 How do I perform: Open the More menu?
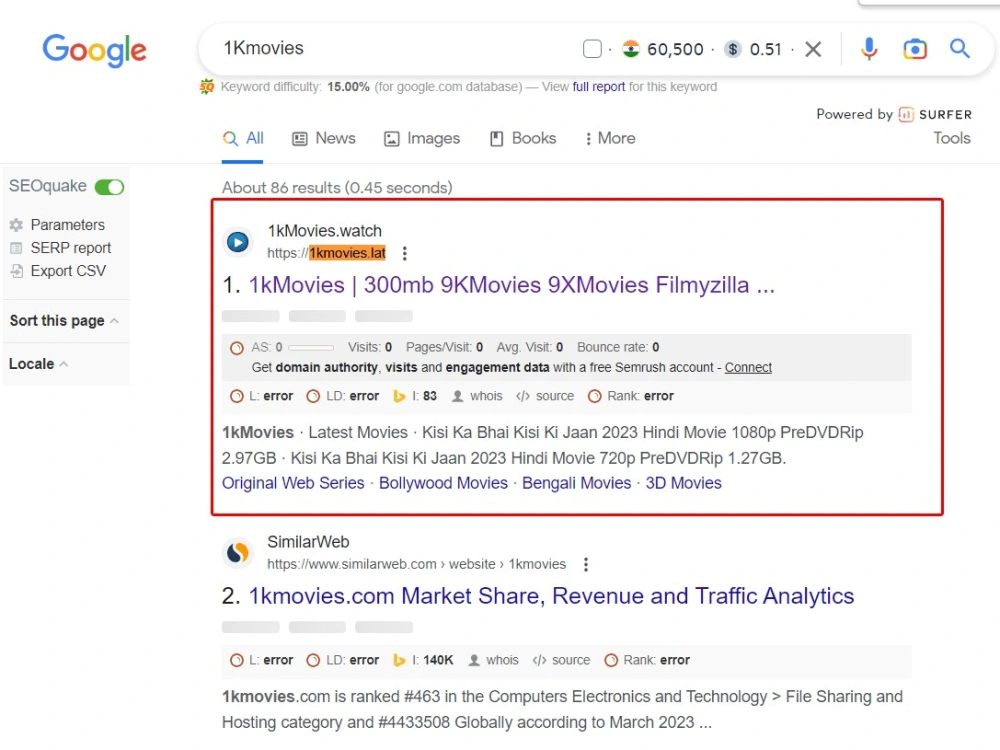point(610,138)
